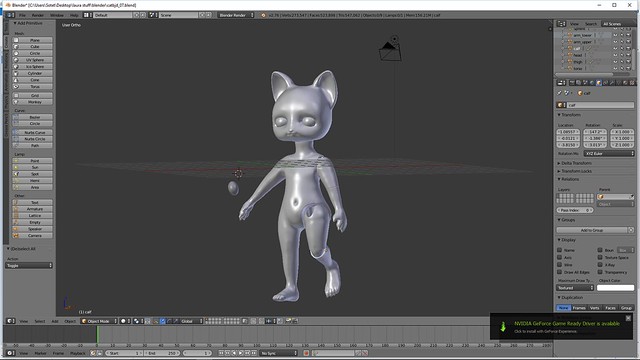This screenshot has height=360, width=640.
Task: Add a Nurbs Curve
Action: [32, 133]
